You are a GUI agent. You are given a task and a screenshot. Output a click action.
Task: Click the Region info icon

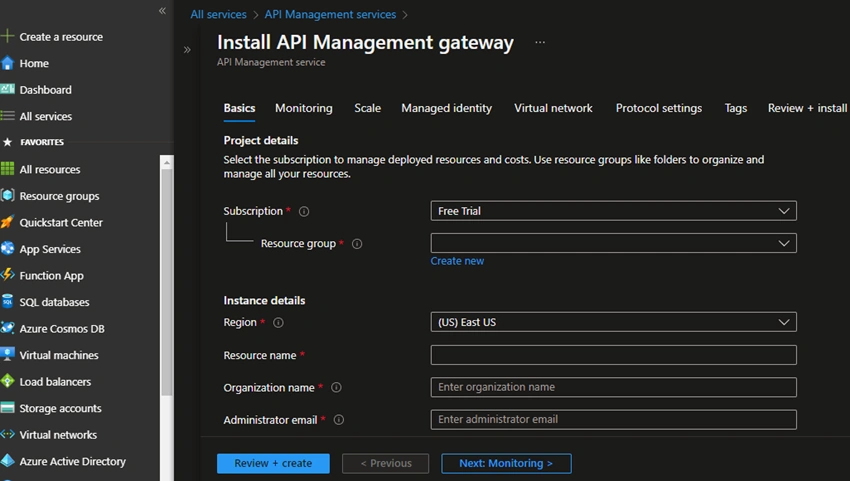(278, 323)
